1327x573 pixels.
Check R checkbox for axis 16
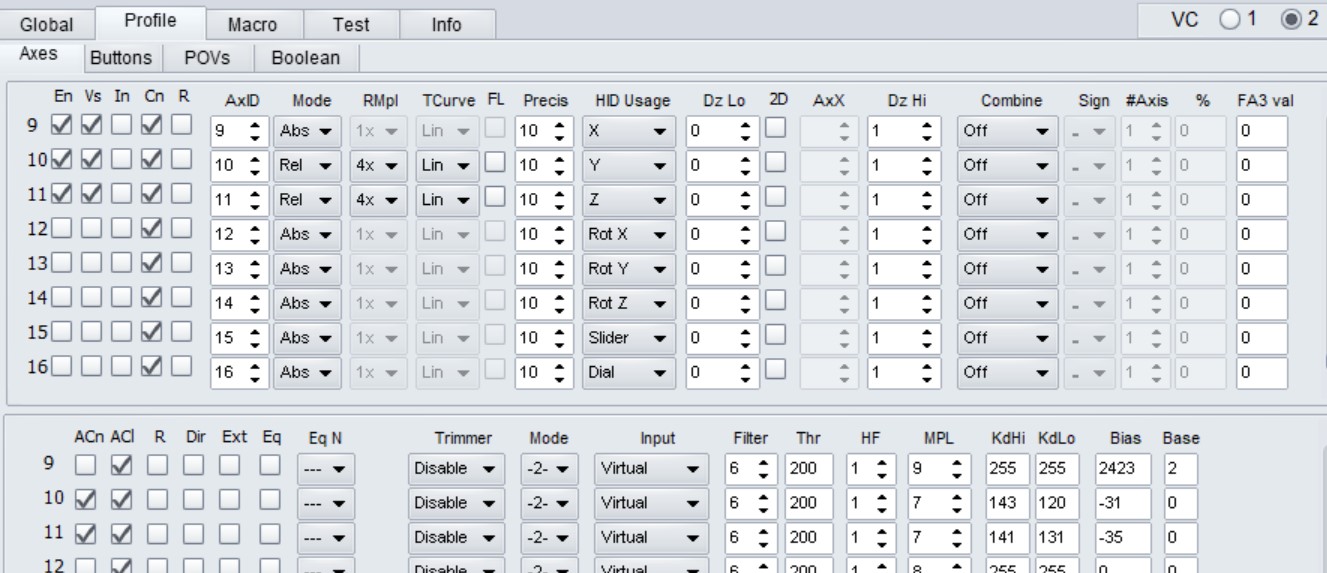tap(181, 366)
